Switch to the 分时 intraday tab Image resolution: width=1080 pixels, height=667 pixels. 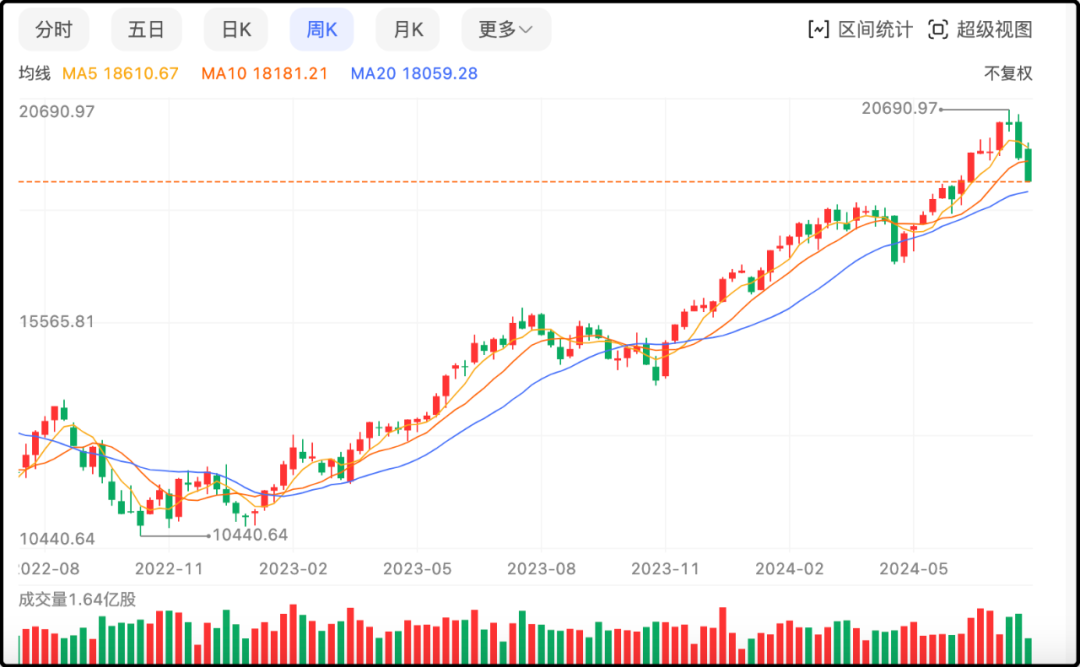[x=53, y=29]
